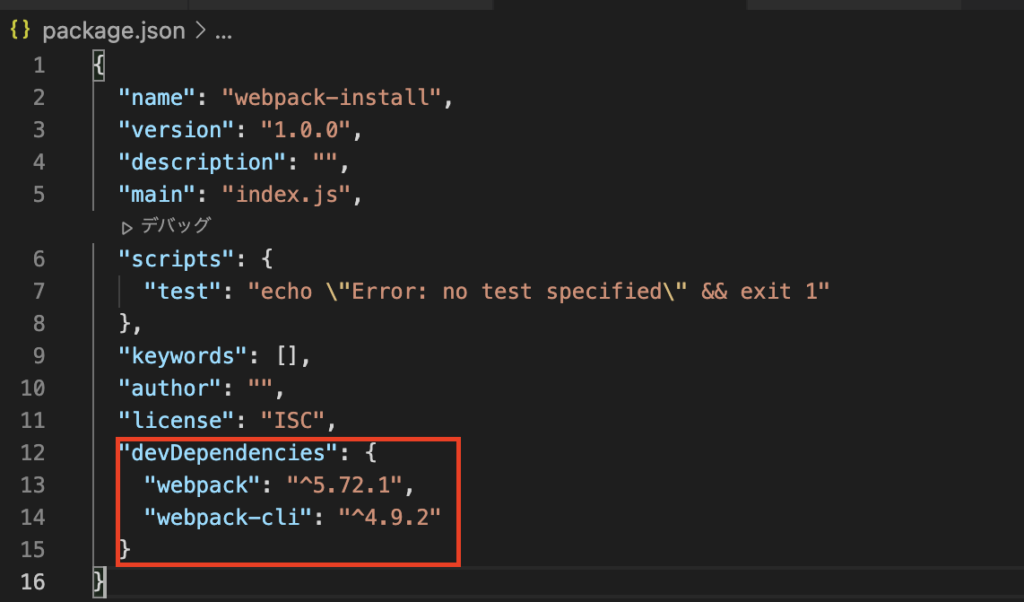The width and height of the screenshot is (1024, 602).
Task: Click the "description" key
Action: point(202,163)
